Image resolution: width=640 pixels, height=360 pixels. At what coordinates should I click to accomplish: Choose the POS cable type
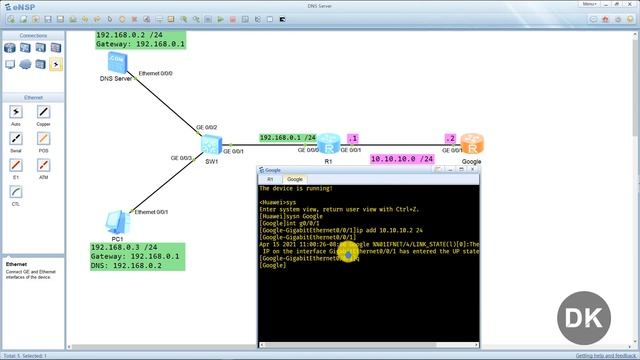click(x=43, y=139)
